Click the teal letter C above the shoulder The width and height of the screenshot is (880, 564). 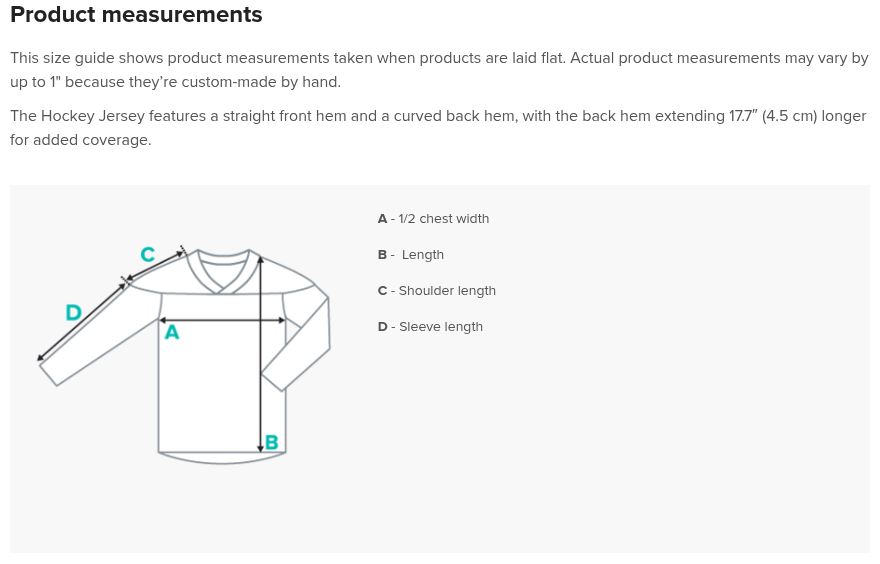pos(147,255)
